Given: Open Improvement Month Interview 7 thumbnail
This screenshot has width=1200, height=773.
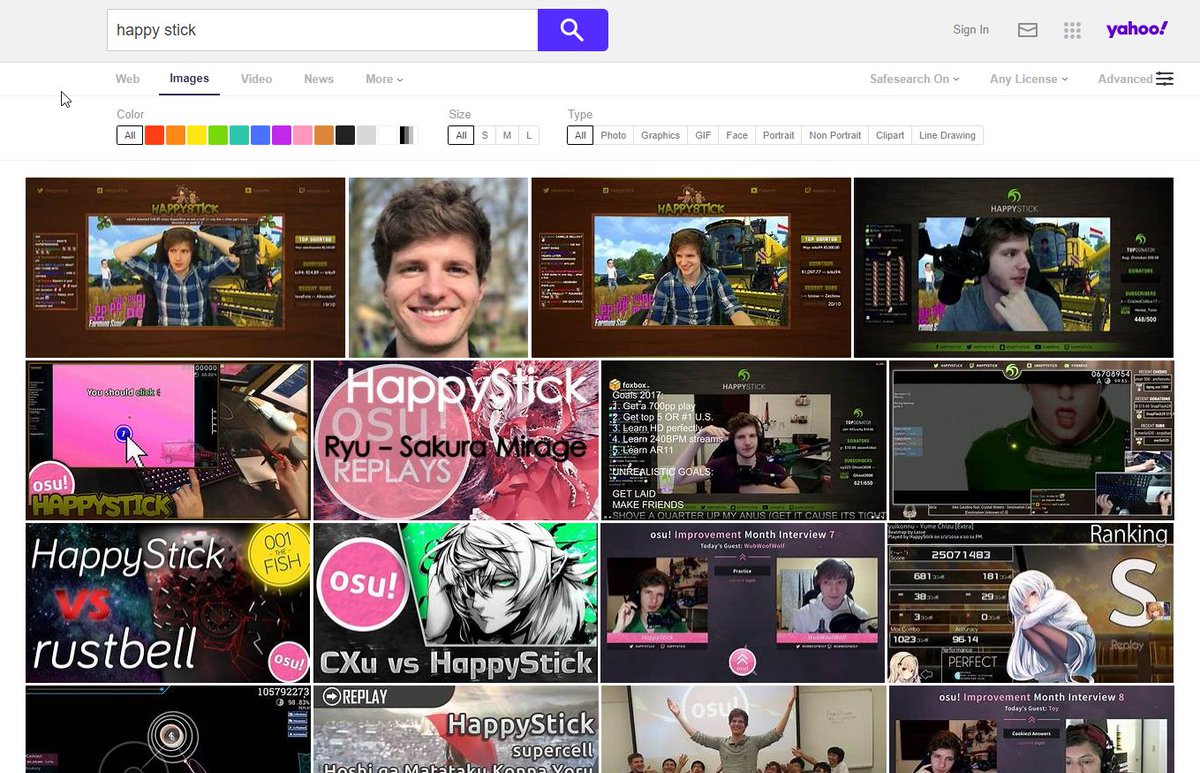Looking at the screenshot, I should [x=743, y=603].
